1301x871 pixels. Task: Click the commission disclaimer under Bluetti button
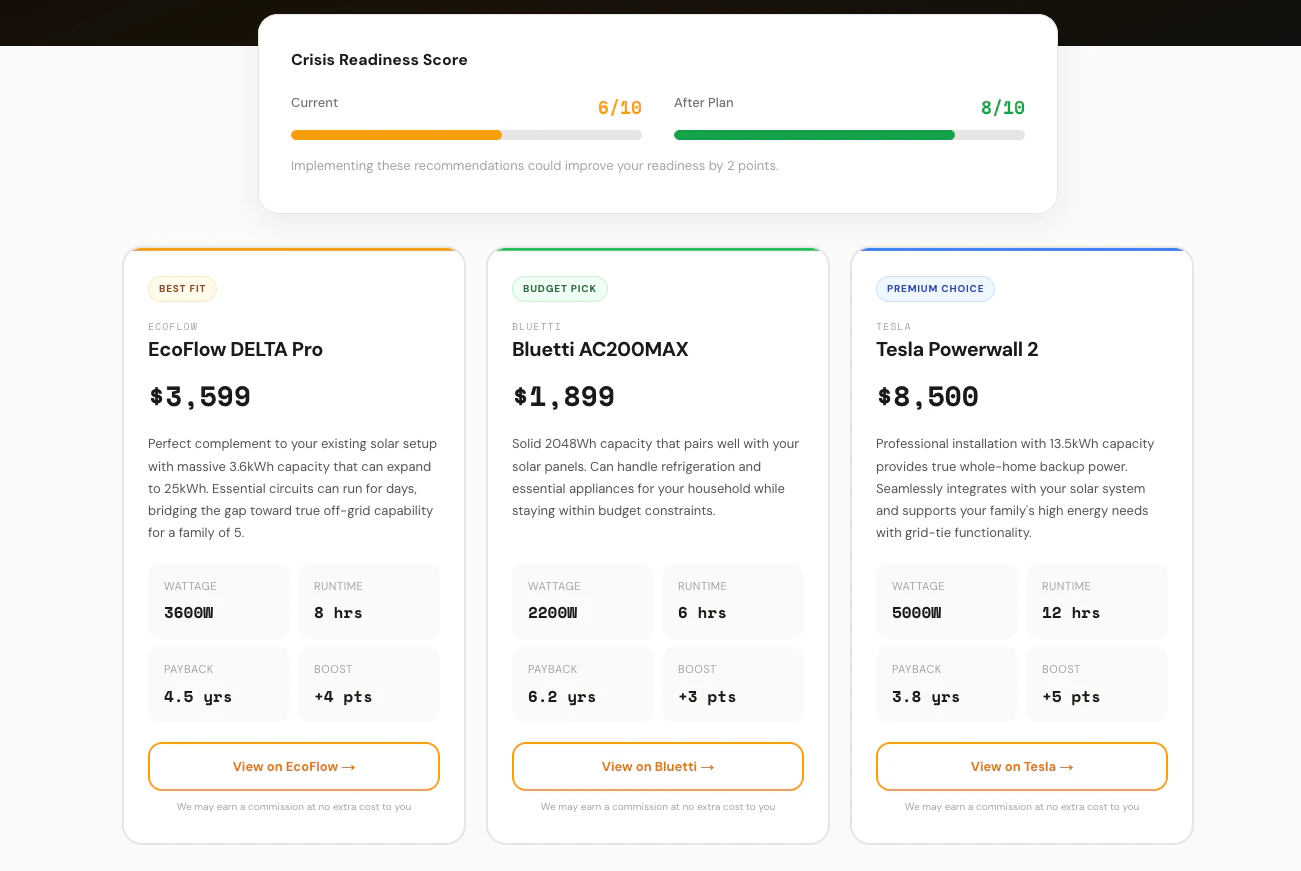coord(658,807)
